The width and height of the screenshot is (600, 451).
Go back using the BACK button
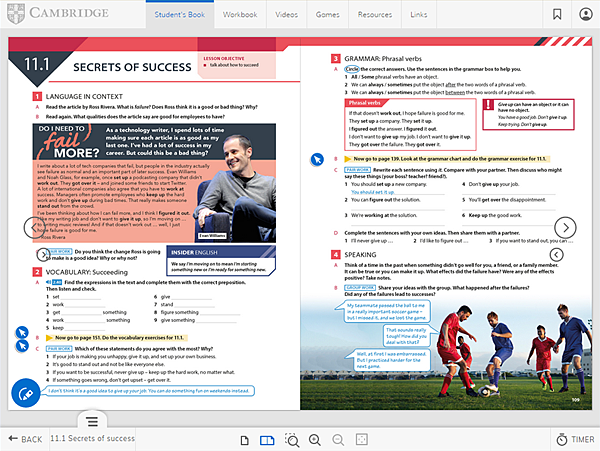25,439
